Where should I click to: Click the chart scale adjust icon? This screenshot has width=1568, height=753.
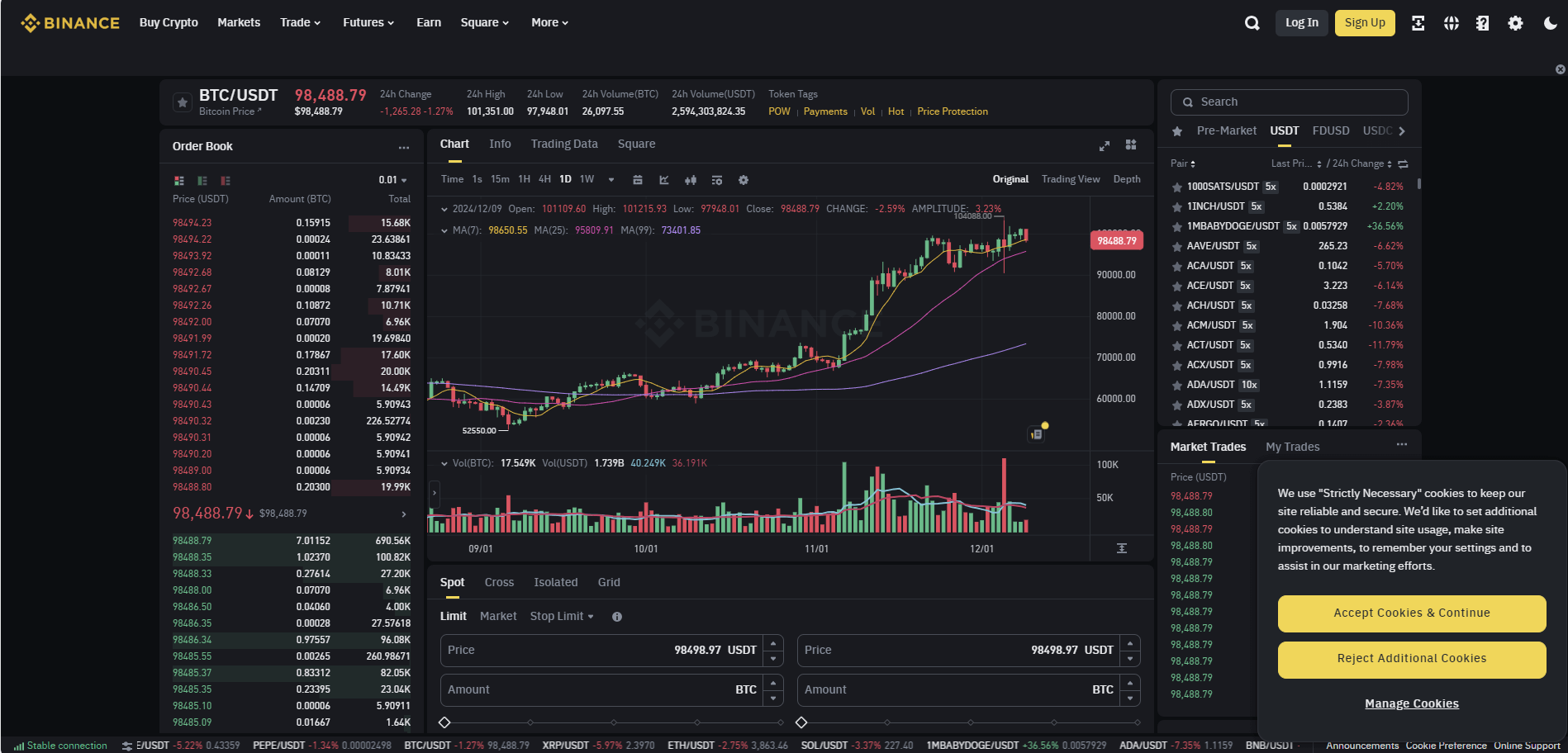(1122, 548)
